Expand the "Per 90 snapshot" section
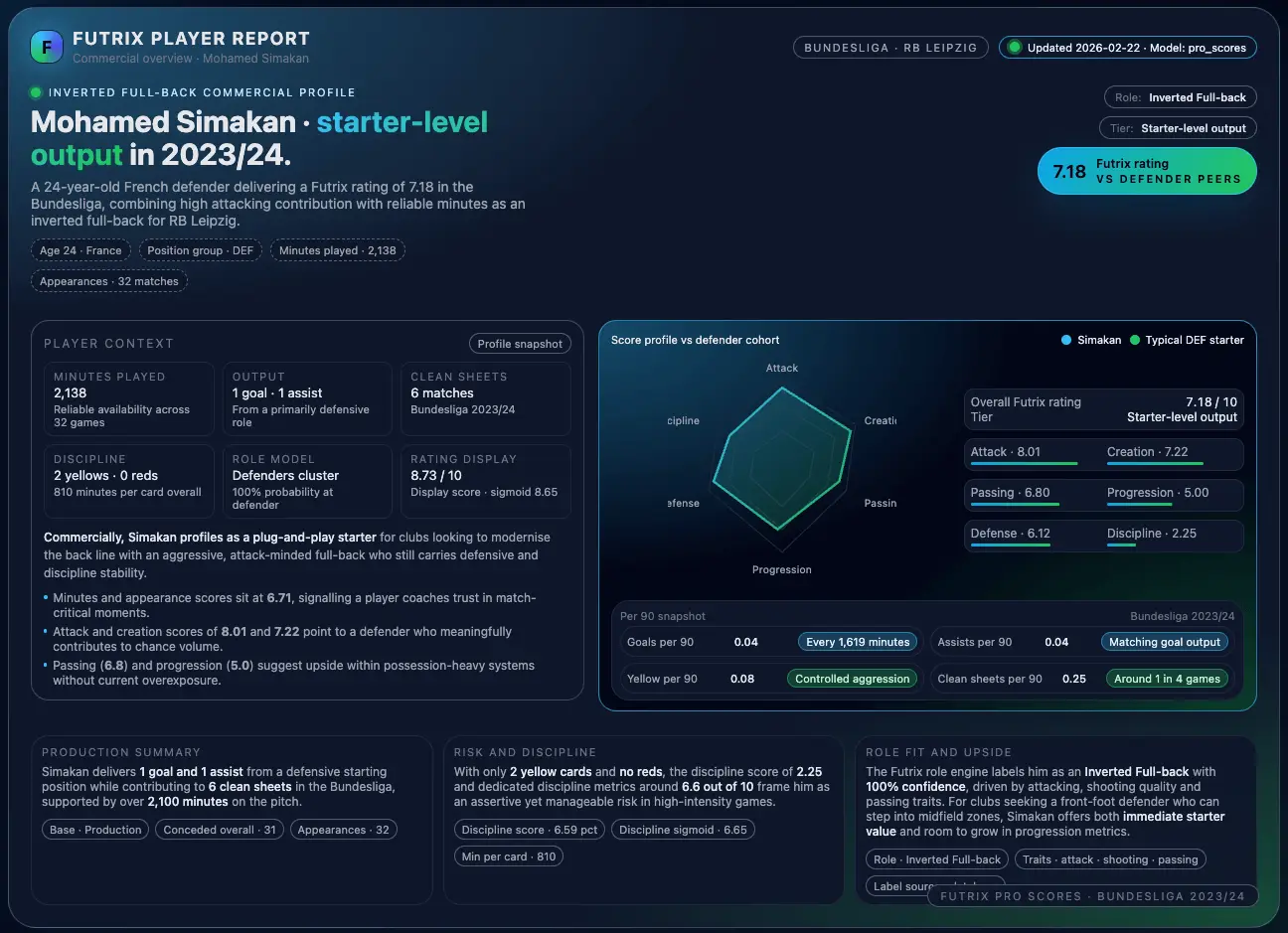The height and width of the screenshot is (933, 1288). point(662,616)
